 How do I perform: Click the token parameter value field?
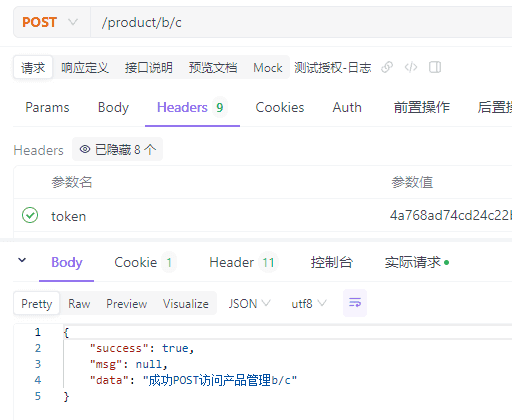(x=451, y=216)
